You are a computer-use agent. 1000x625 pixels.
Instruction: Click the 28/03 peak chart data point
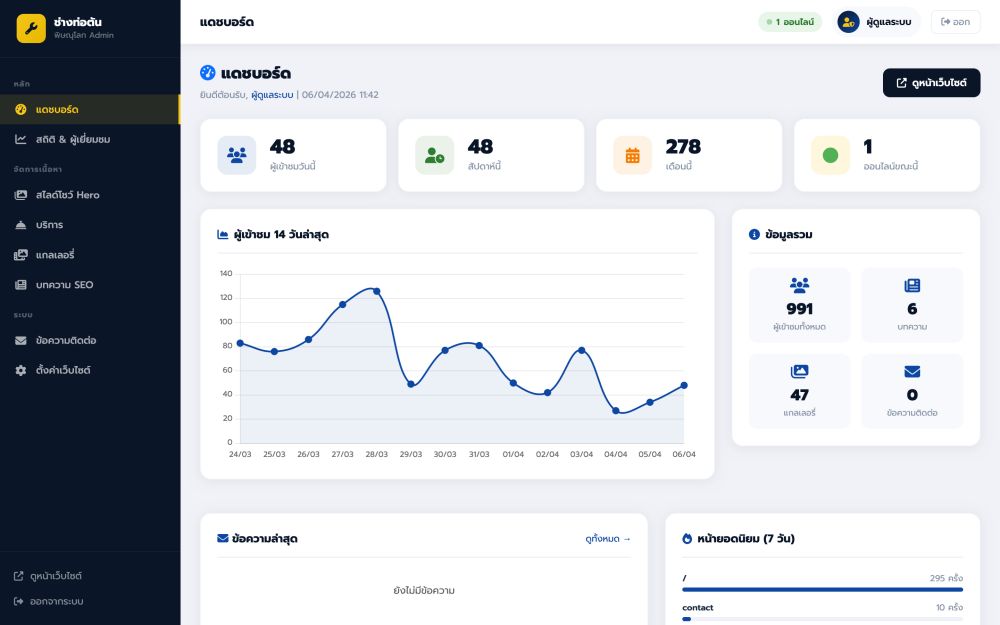pyautogui.click(x=376, y=291)
